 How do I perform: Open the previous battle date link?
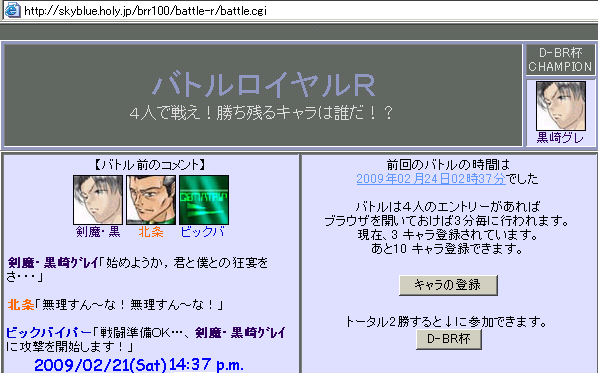click(x=431, y=179)
